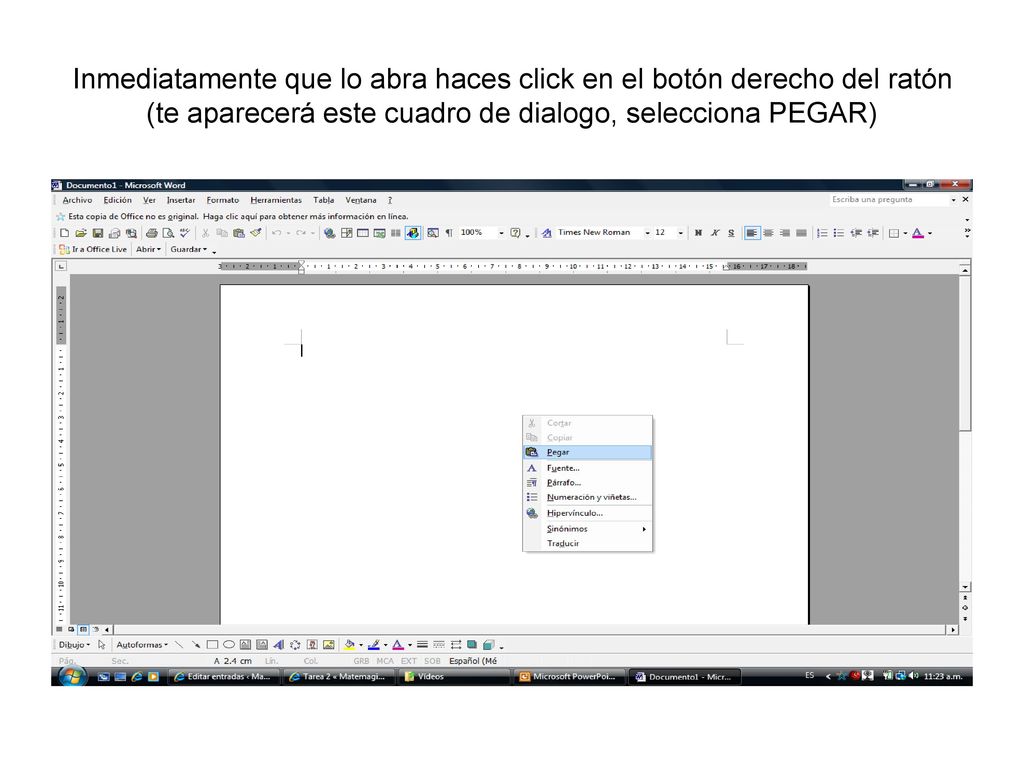
Task: Open the Formato menu
Action: coord(223,200)
